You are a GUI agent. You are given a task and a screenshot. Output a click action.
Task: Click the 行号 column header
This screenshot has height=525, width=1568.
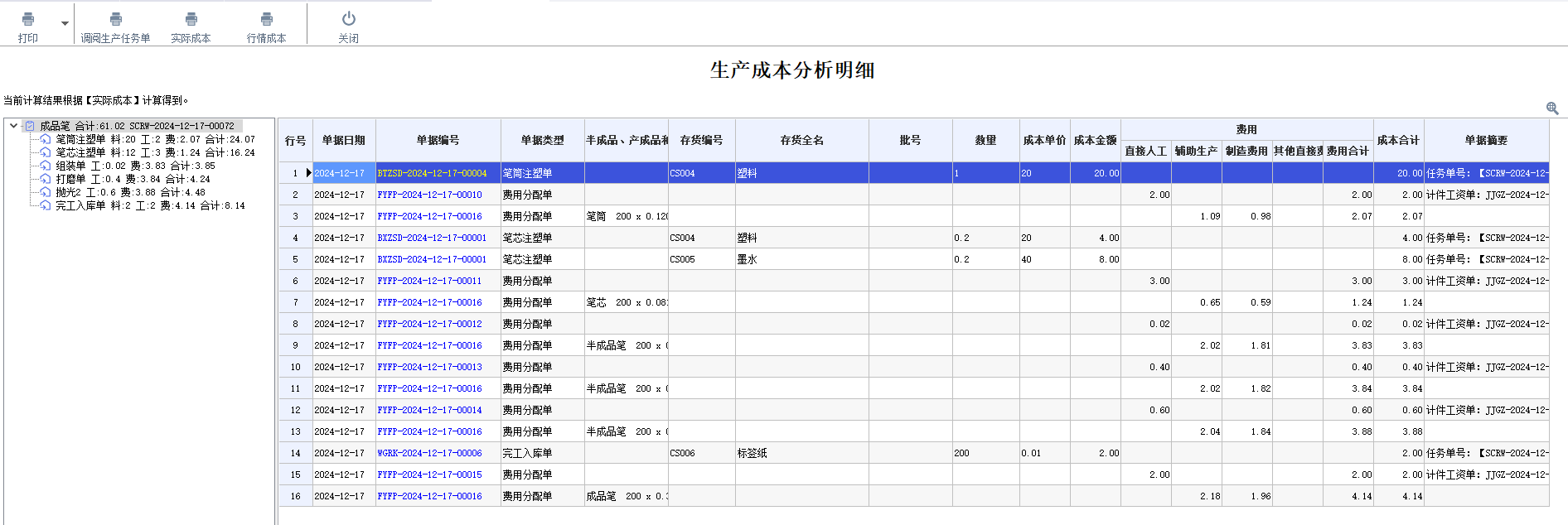pyautogui.click(x=296, y=141)
